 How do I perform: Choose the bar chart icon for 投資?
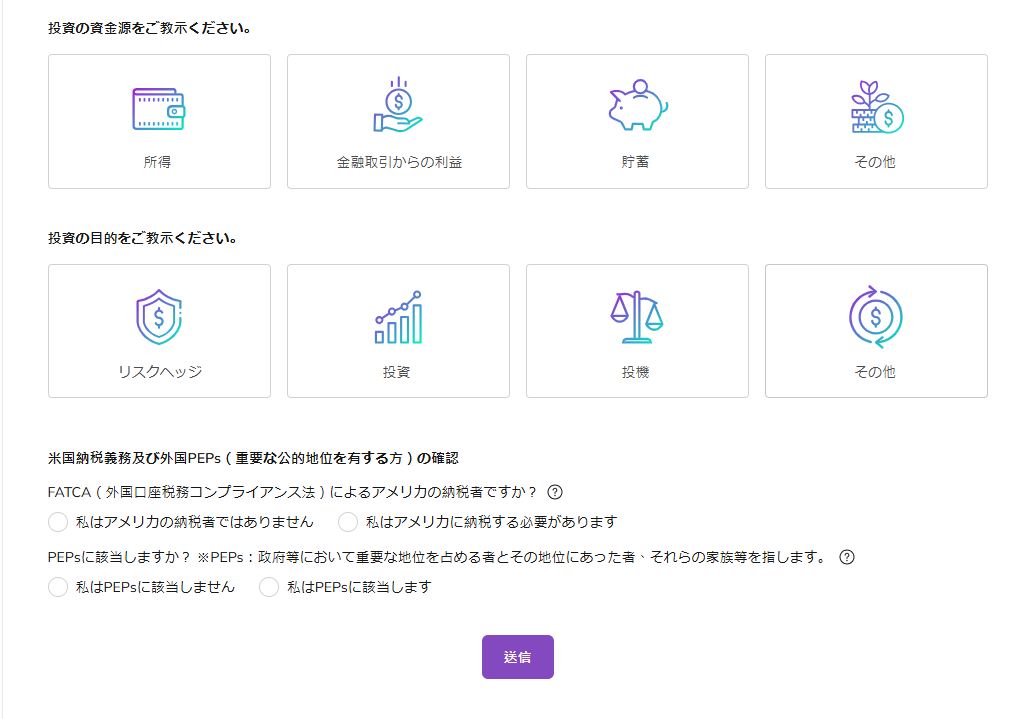pyautogui.click(x=398, y=318)
